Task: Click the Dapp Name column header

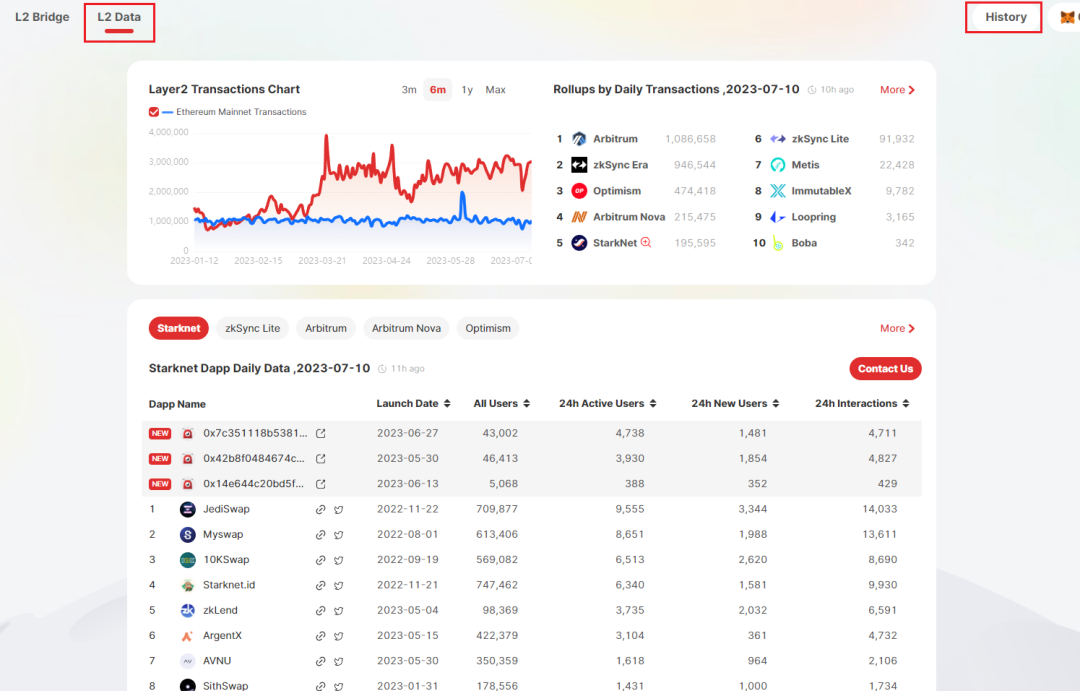Action: (x=177, y=404)
